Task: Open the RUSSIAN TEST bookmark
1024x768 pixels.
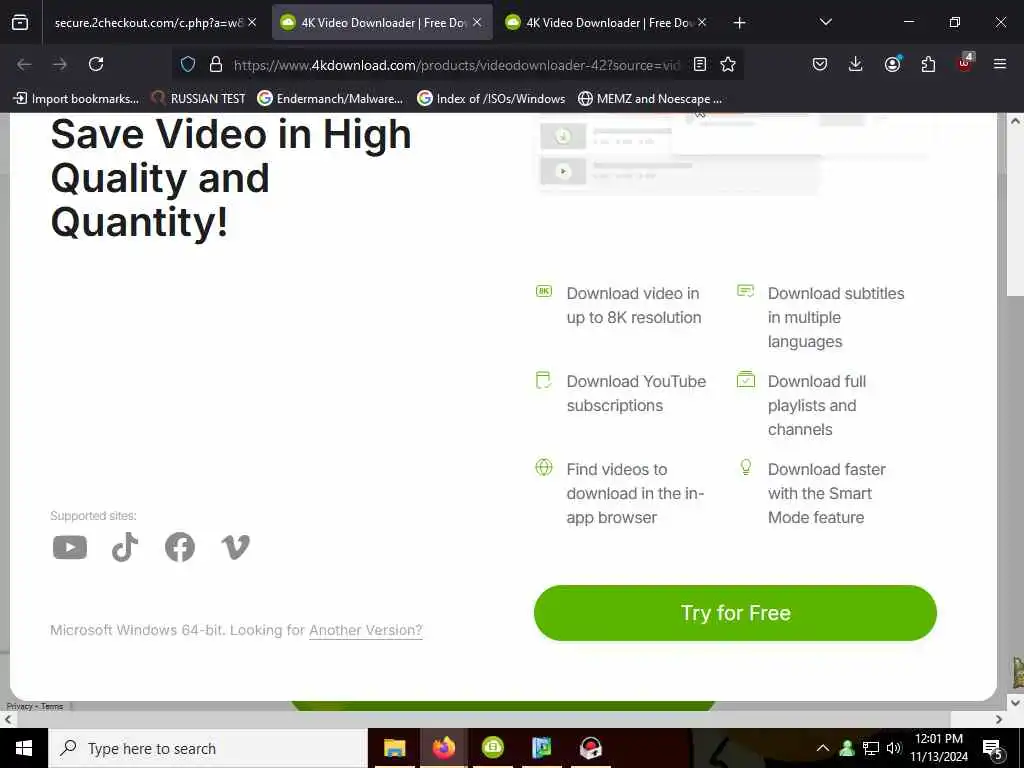Action: point(198,99)
